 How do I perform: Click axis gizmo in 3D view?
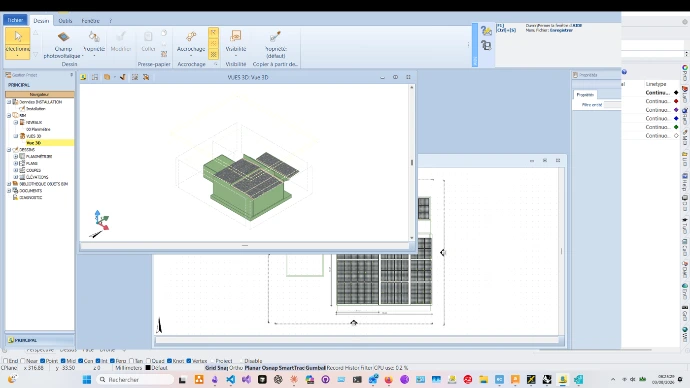pyautogui.click(x=101, y=220)
